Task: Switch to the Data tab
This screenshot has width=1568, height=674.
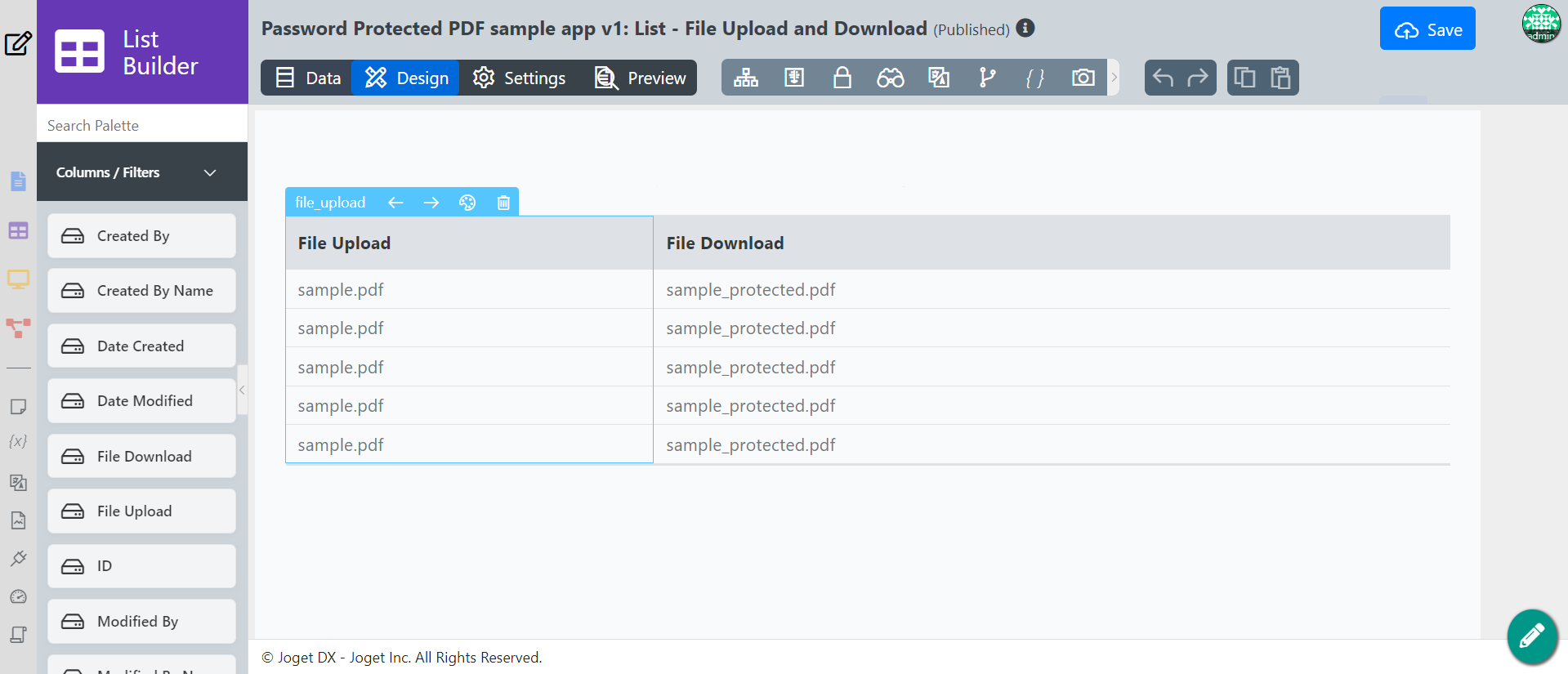Action: point(307,78)
